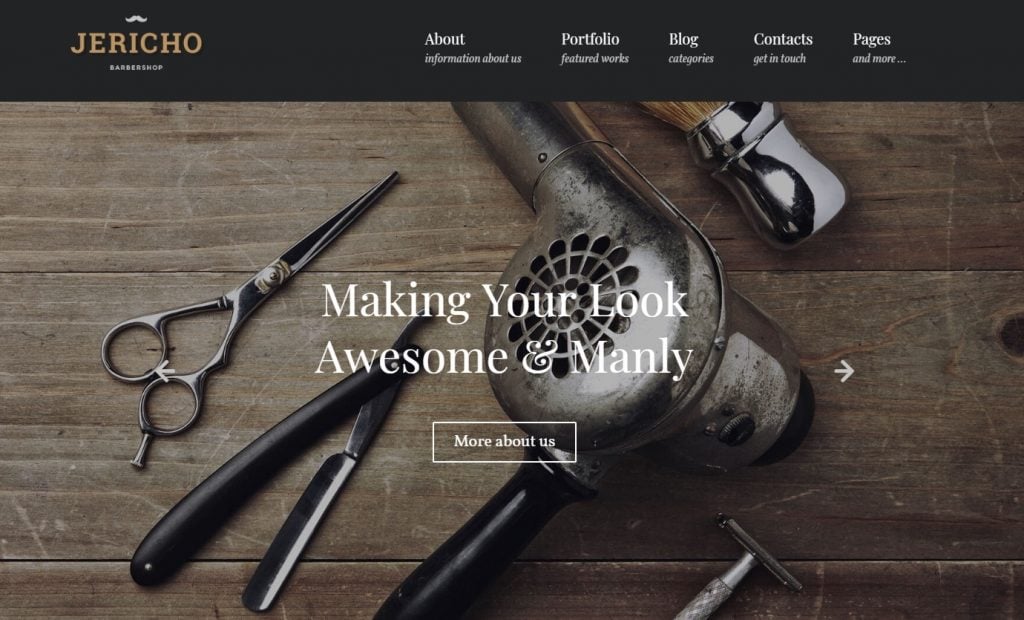Click the More about us button

pyautogui.click(x=504, y=442)
